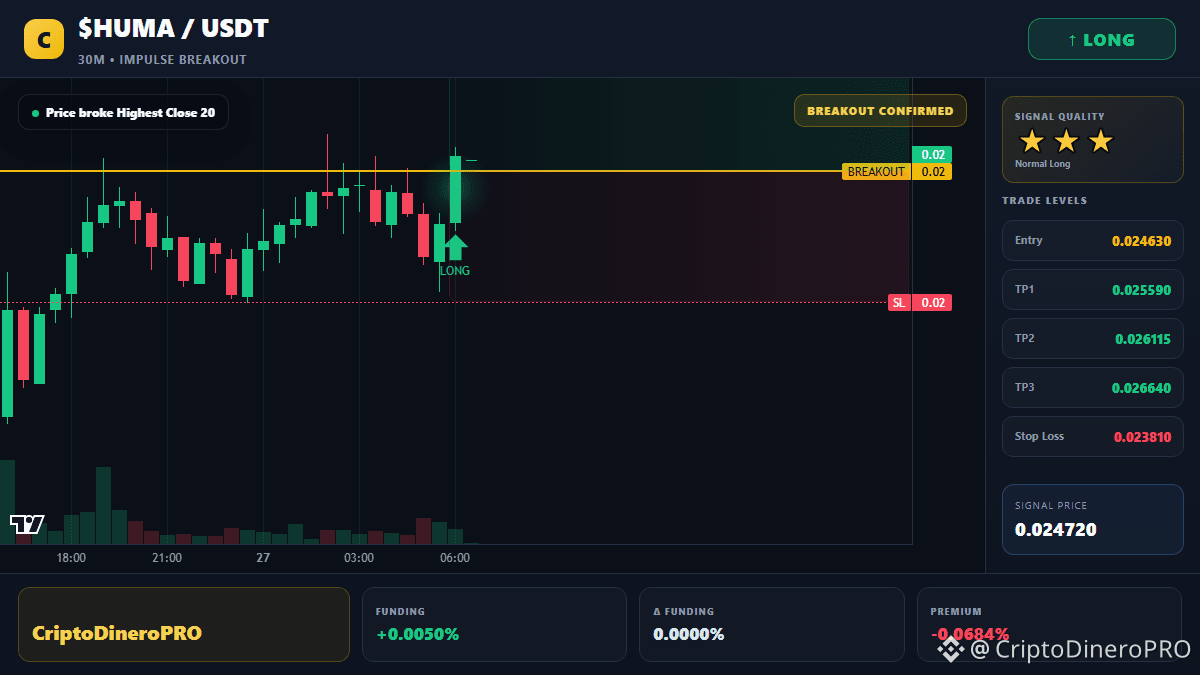Select the Stop Loss 0.023810 row
The height and width of the screenshot is (675, 1200).
(1092, 436)
